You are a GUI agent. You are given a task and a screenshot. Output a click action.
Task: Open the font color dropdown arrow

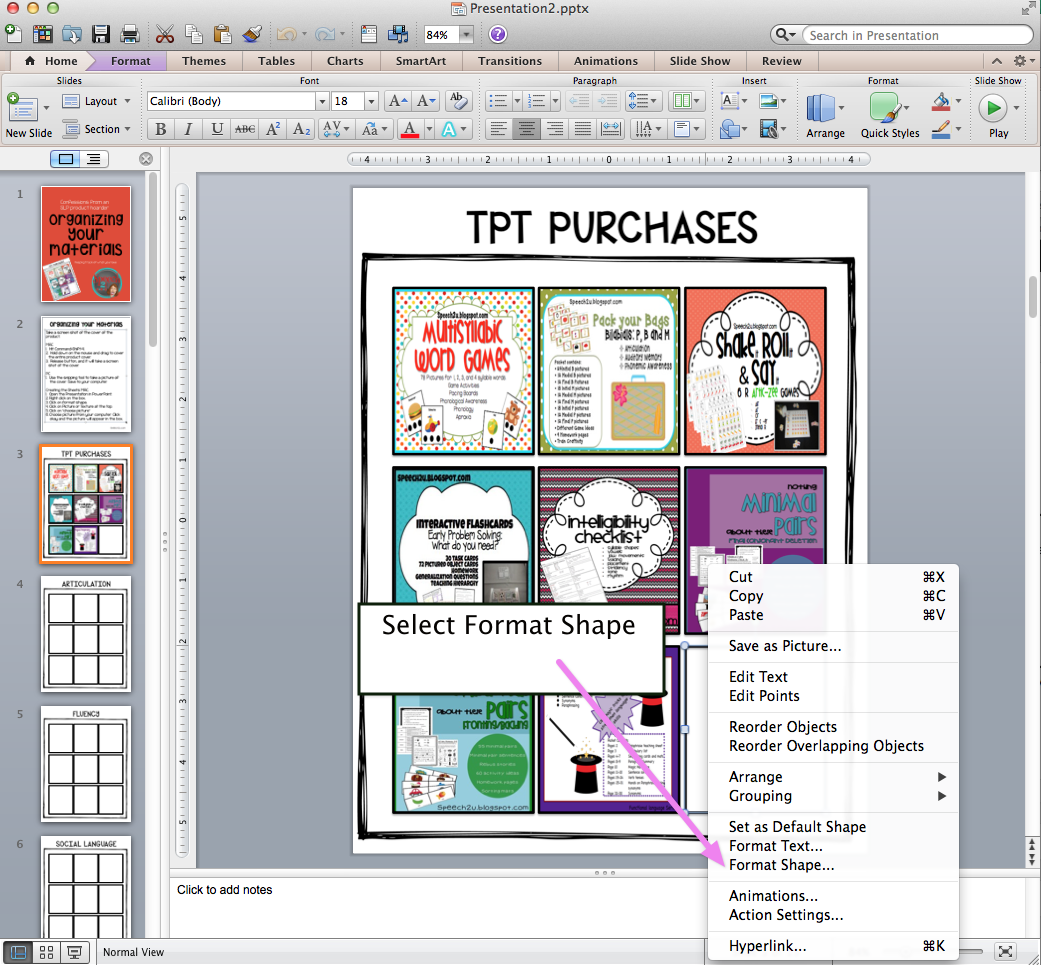click(x=429, y=129)
